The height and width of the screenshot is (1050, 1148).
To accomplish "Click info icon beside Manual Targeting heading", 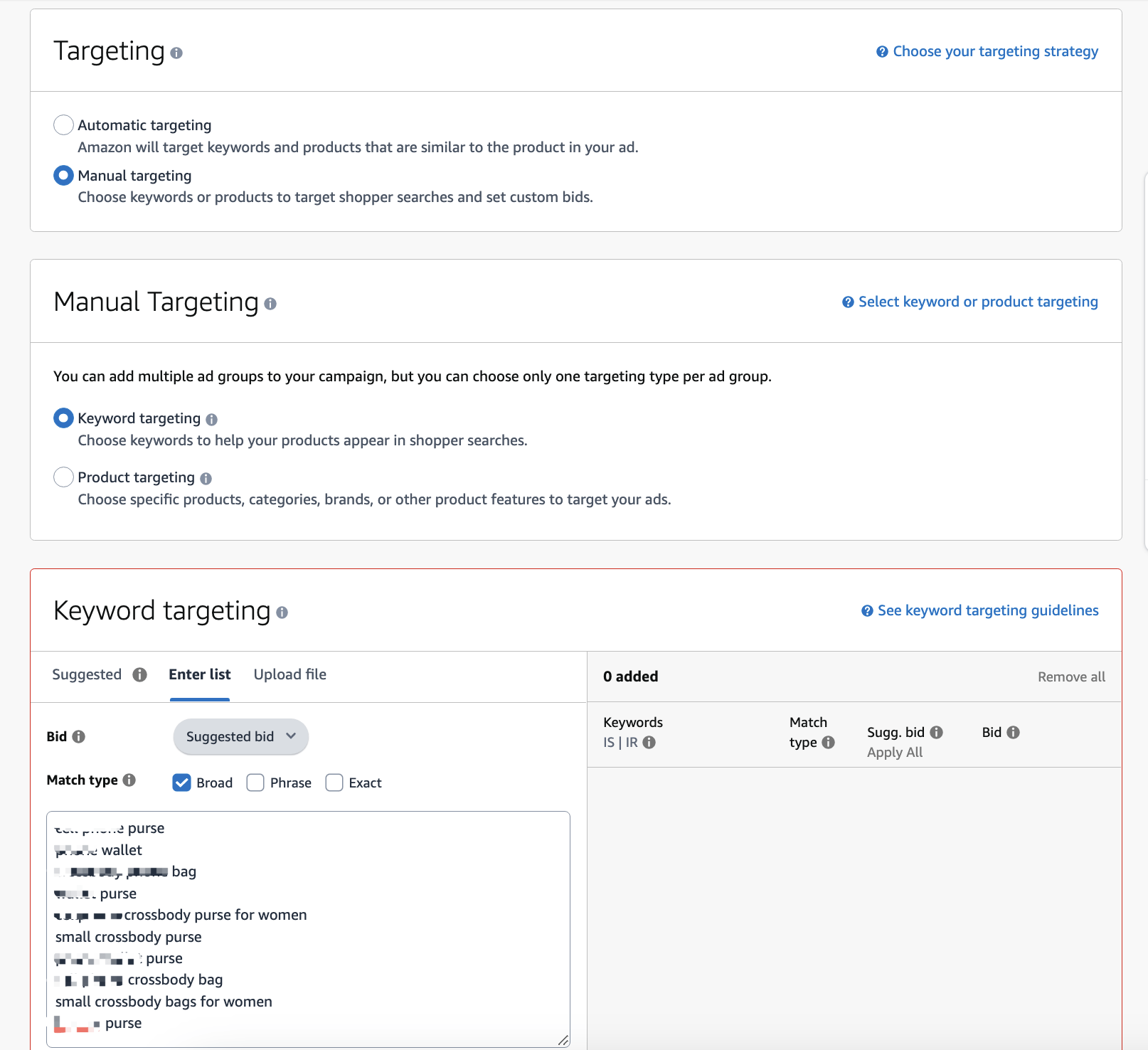I will point(270,304).
